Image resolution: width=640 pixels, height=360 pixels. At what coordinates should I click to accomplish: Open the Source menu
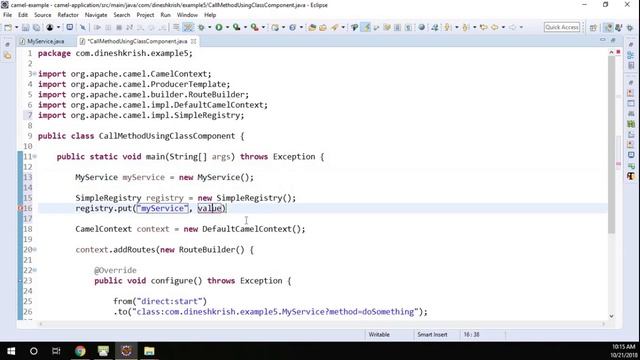pyautogui.click(x=42, y=15)
